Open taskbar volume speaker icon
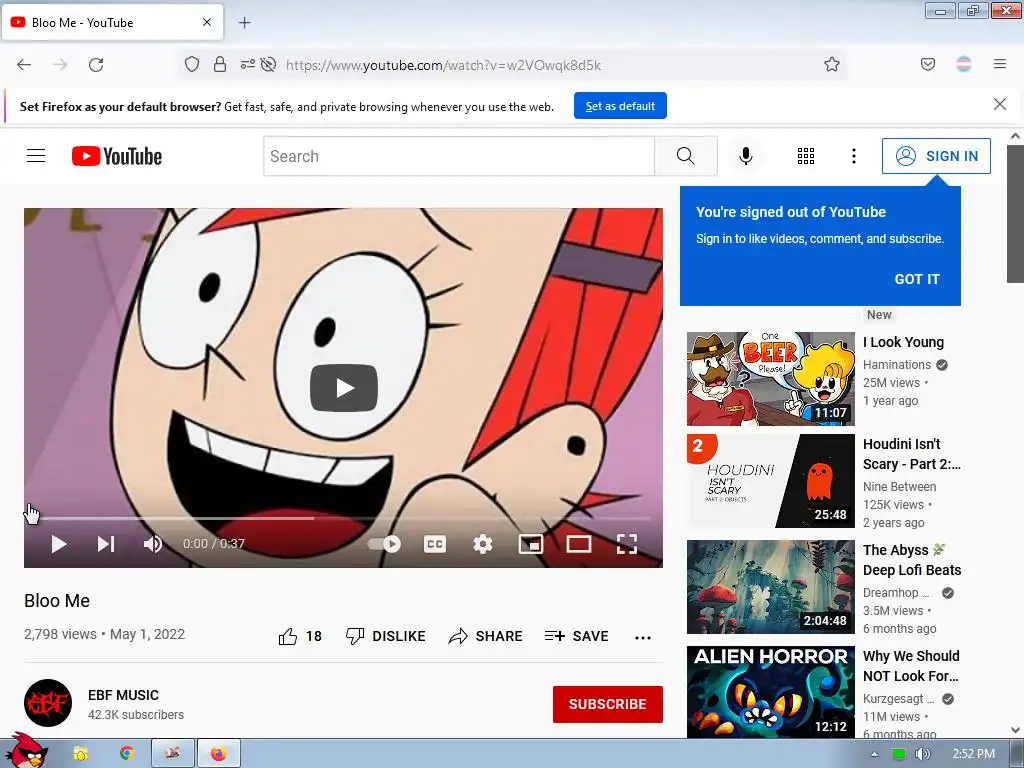This screenshot has width=1024, height=768. point(922,754)
